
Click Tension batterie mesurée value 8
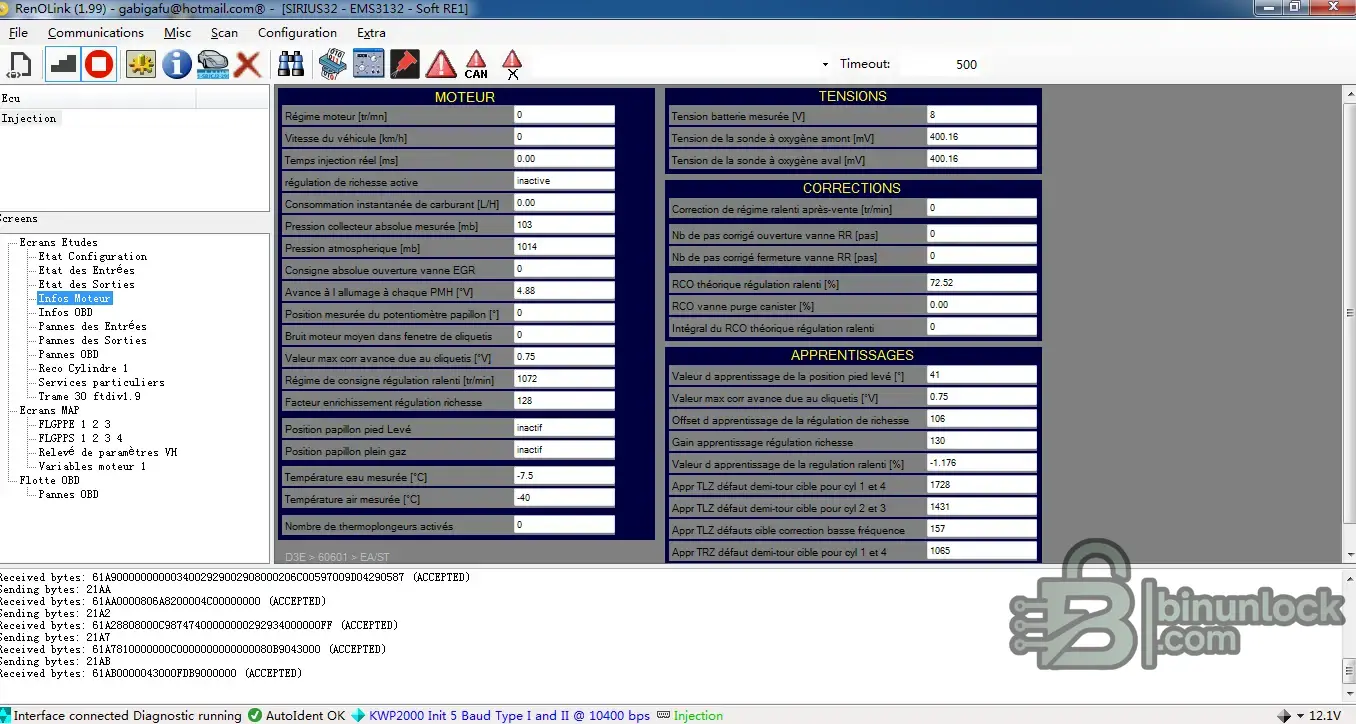(x=982, y=116)
